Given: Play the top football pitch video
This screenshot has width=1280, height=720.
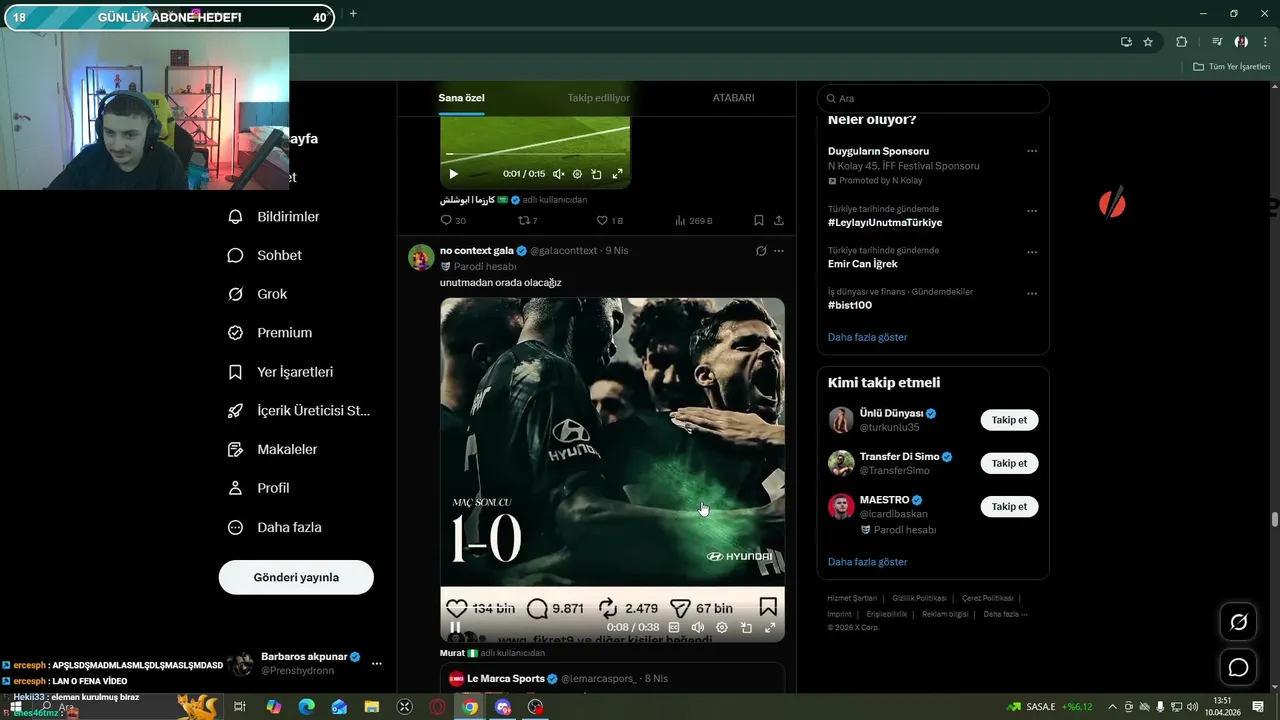Looking at the screenshot, I should point(453,174).
